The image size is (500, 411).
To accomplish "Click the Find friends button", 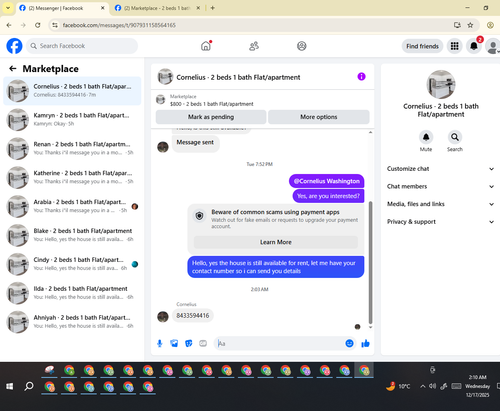I will point(422,46).
